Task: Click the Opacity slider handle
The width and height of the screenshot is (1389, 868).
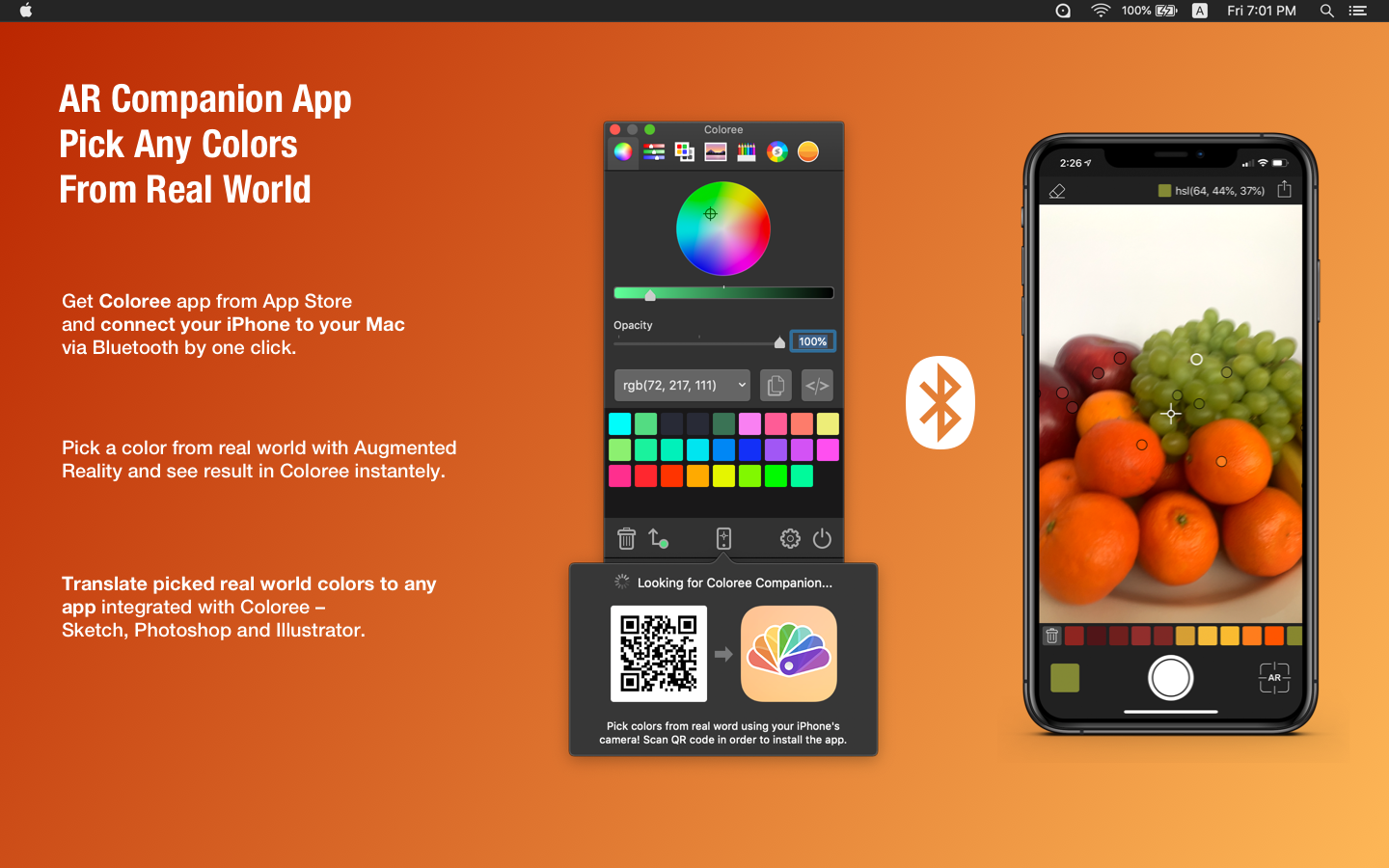Action: tap(779, 342)
